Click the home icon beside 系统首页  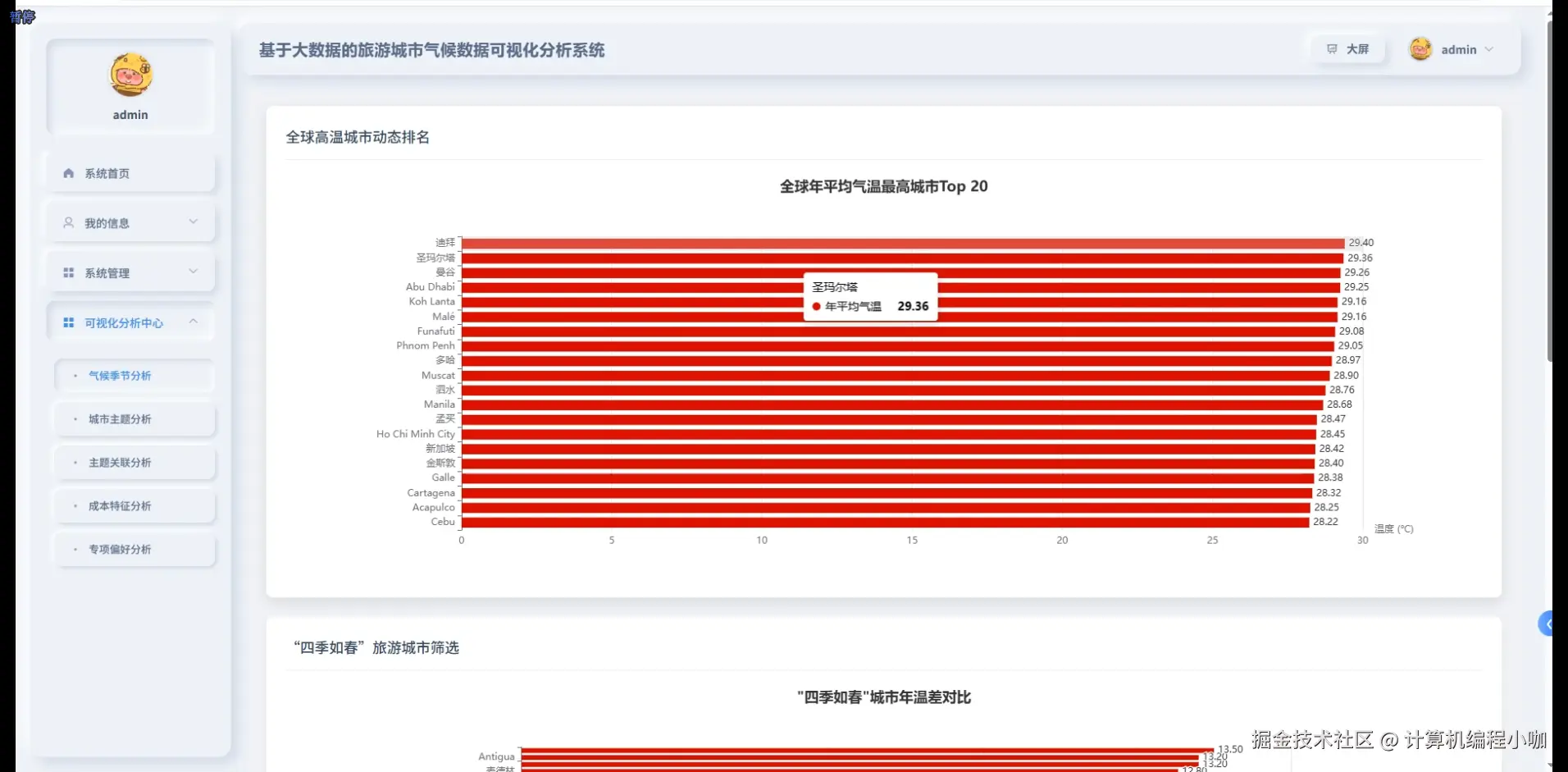(68, 173)
